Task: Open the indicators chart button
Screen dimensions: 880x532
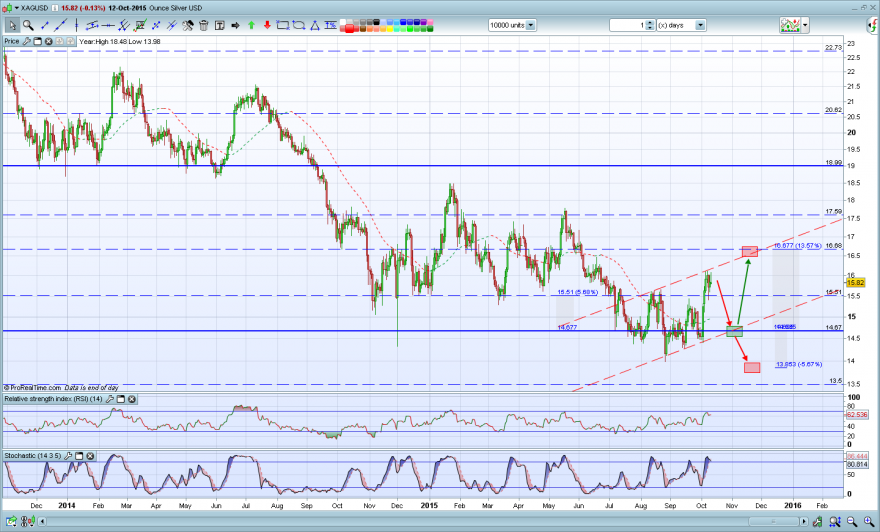Action: point(790,25)
